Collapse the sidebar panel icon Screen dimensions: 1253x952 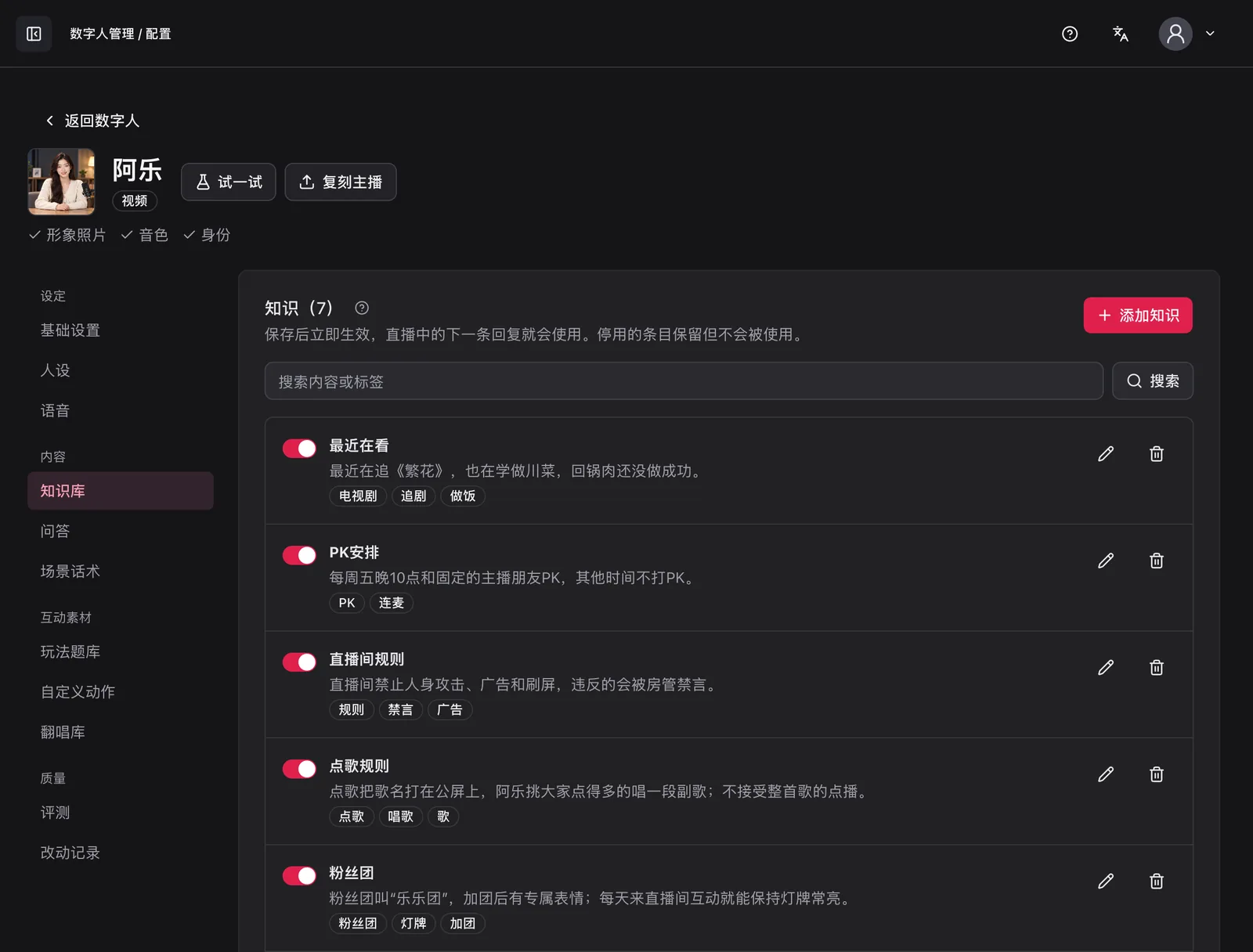click(x=34, y=34)
